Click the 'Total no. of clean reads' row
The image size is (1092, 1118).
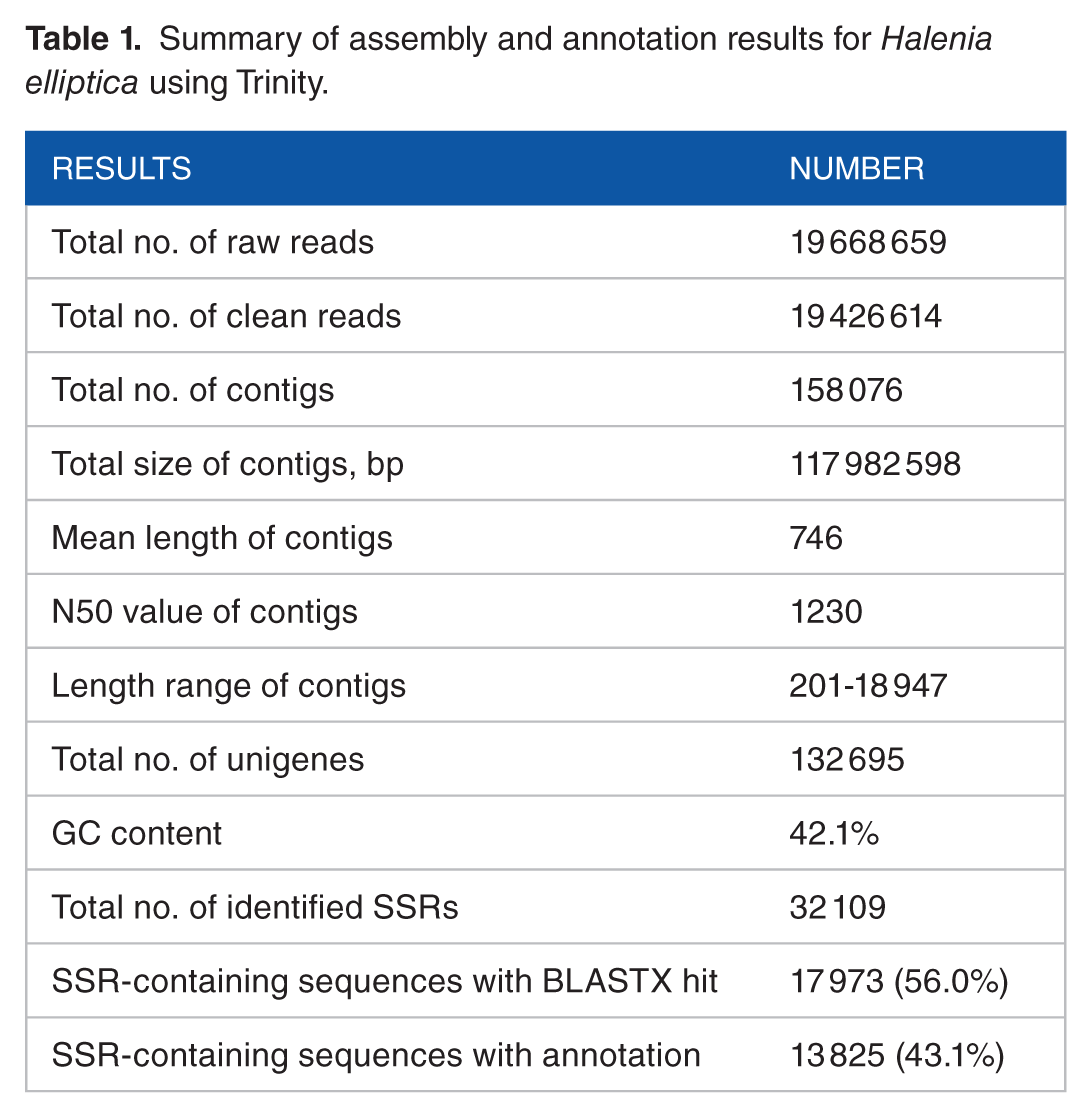[545, 316]
